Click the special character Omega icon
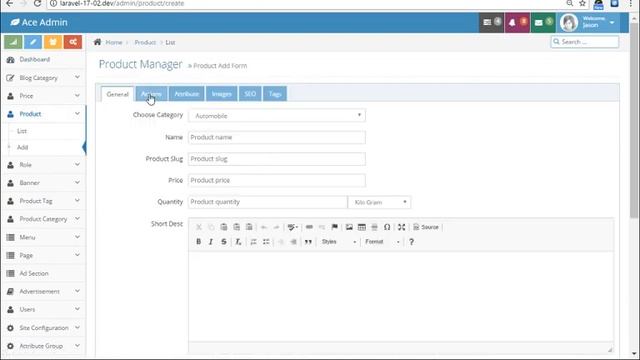Viewport: 640px width, 360px height. [x=387, y=227]
